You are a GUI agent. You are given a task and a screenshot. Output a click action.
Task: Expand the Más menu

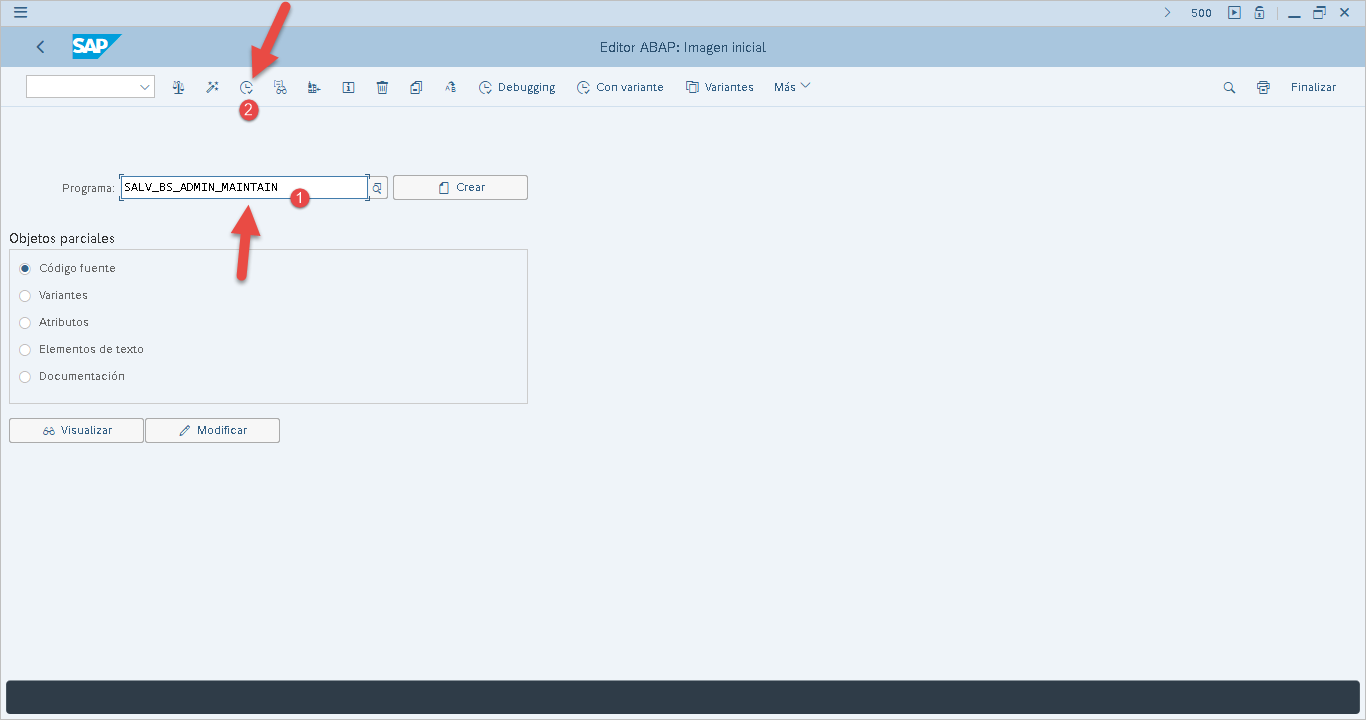[790, 87]
